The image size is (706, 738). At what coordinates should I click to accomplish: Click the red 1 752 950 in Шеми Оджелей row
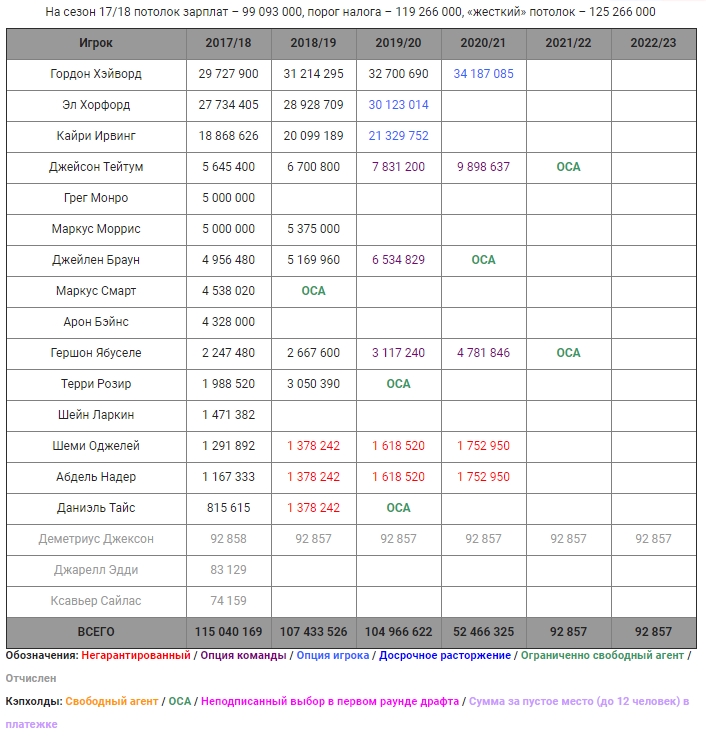[x=483, y=446]
